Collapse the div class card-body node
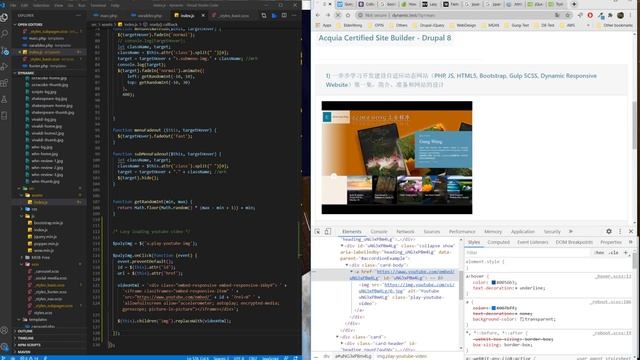Screen dimensions: 640x360 point(347,265)
